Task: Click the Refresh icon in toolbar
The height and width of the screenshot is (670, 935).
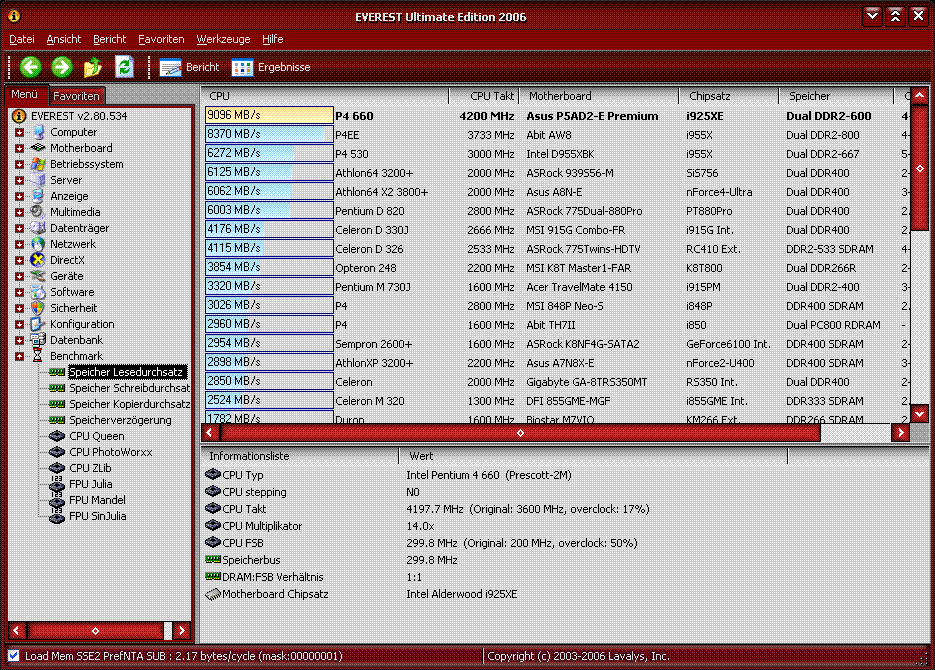Action: click(x=124, y=67)
